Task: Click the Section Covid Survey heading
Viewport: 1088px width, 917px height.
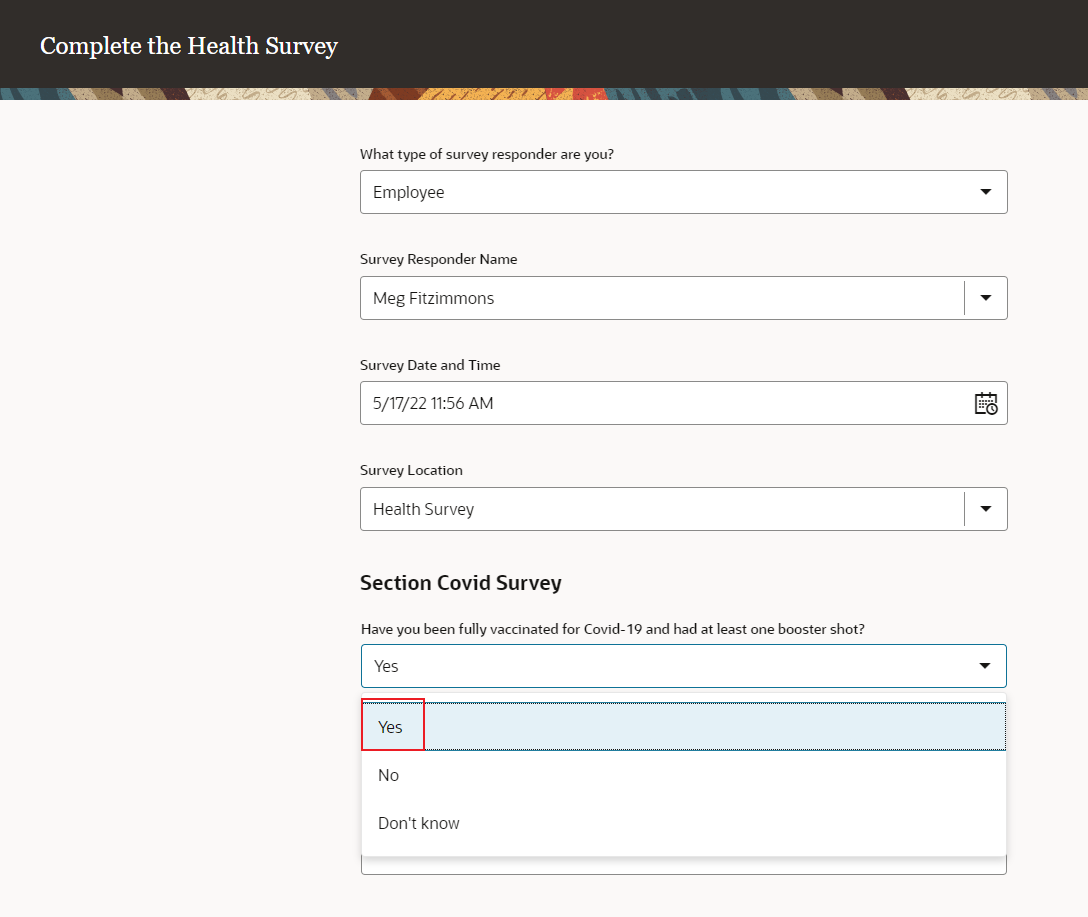Action: tap(460, 582)
